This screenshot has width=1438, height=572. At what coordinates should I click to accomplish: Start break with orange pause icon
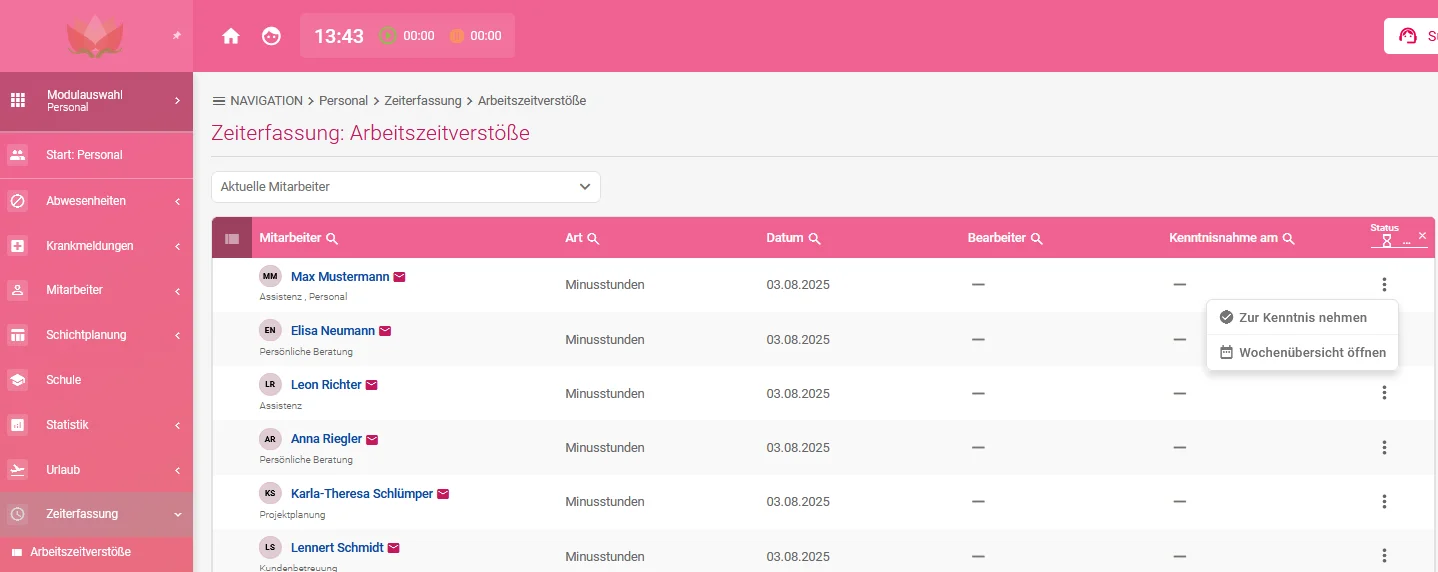tap(457, 36)
